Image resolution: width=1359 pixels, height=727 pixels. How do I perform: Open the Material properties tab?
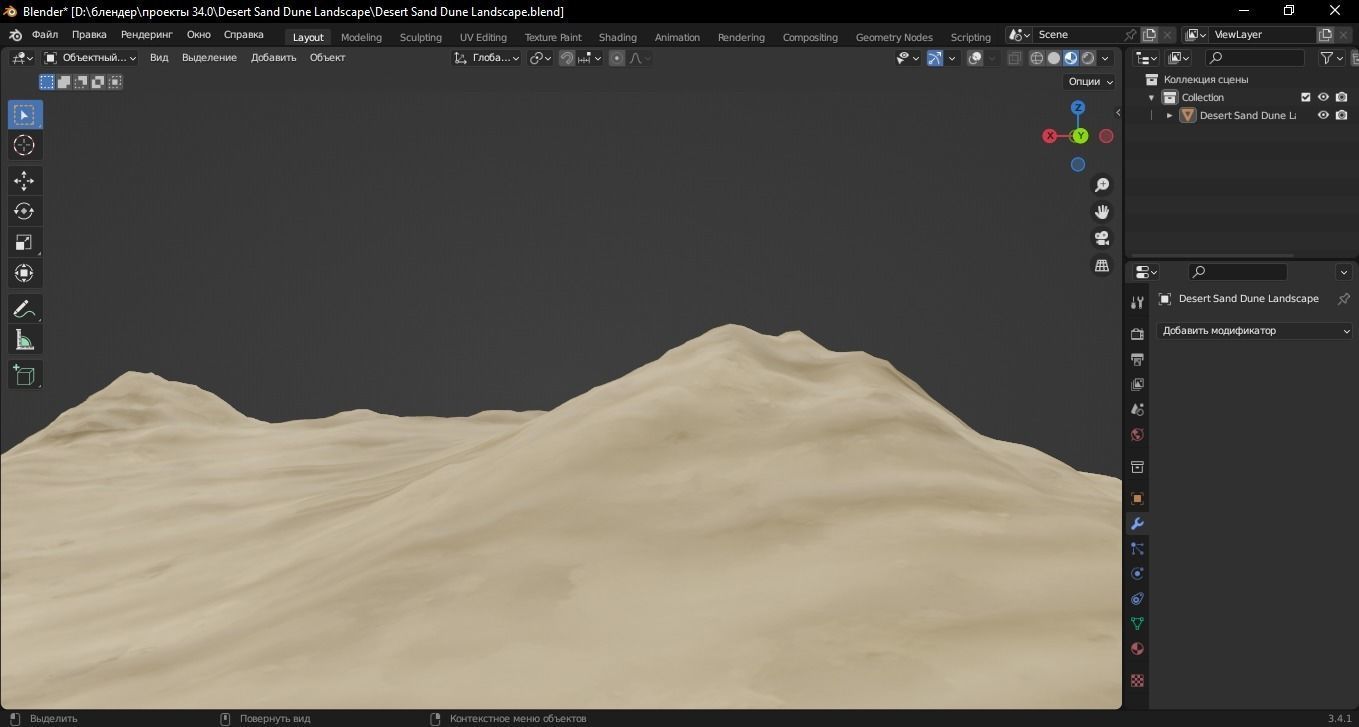click(x=1137, y=649)
